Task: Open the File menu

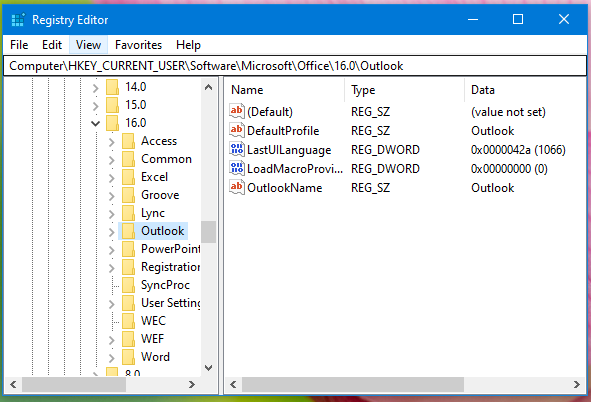Action: [x=19, y=45]
